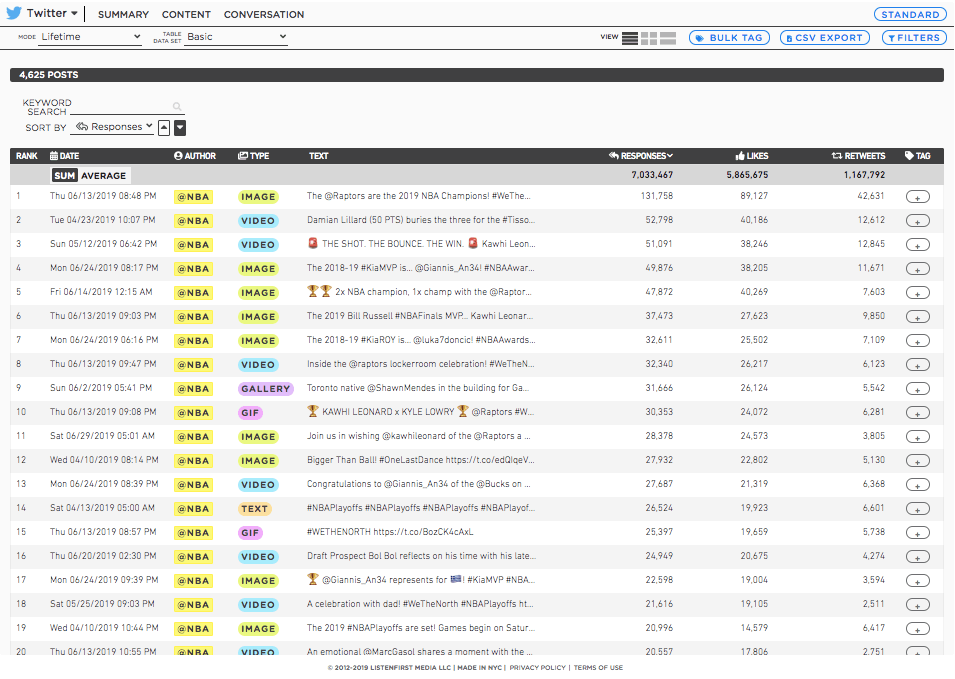This screenshot has width=955, height=679.
Task: Add tag to Raptors 2019 NBA Champions post
Action: coord(918,197)
